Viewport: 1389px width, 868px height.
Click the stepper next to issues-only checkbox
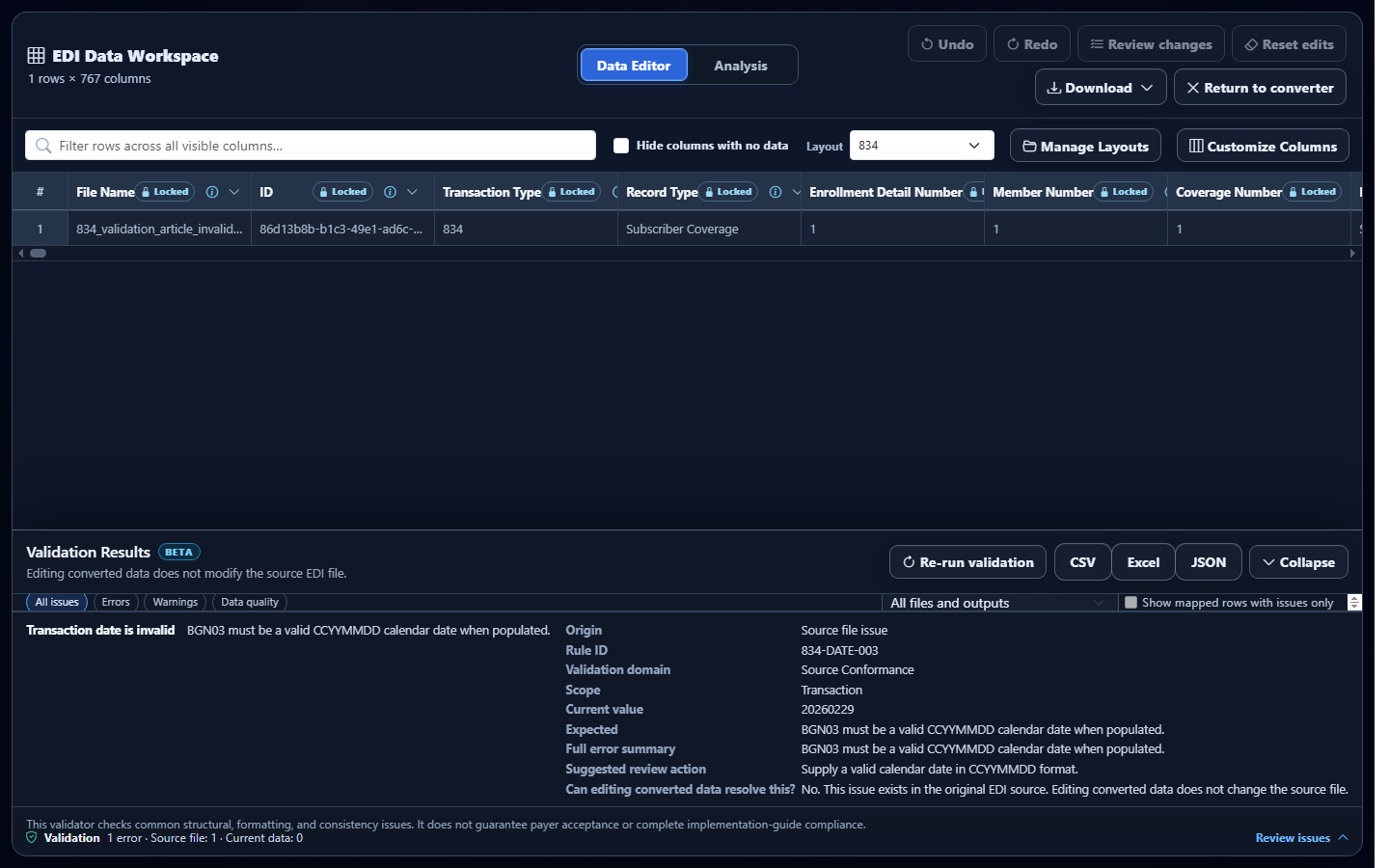coord(1354,603)
